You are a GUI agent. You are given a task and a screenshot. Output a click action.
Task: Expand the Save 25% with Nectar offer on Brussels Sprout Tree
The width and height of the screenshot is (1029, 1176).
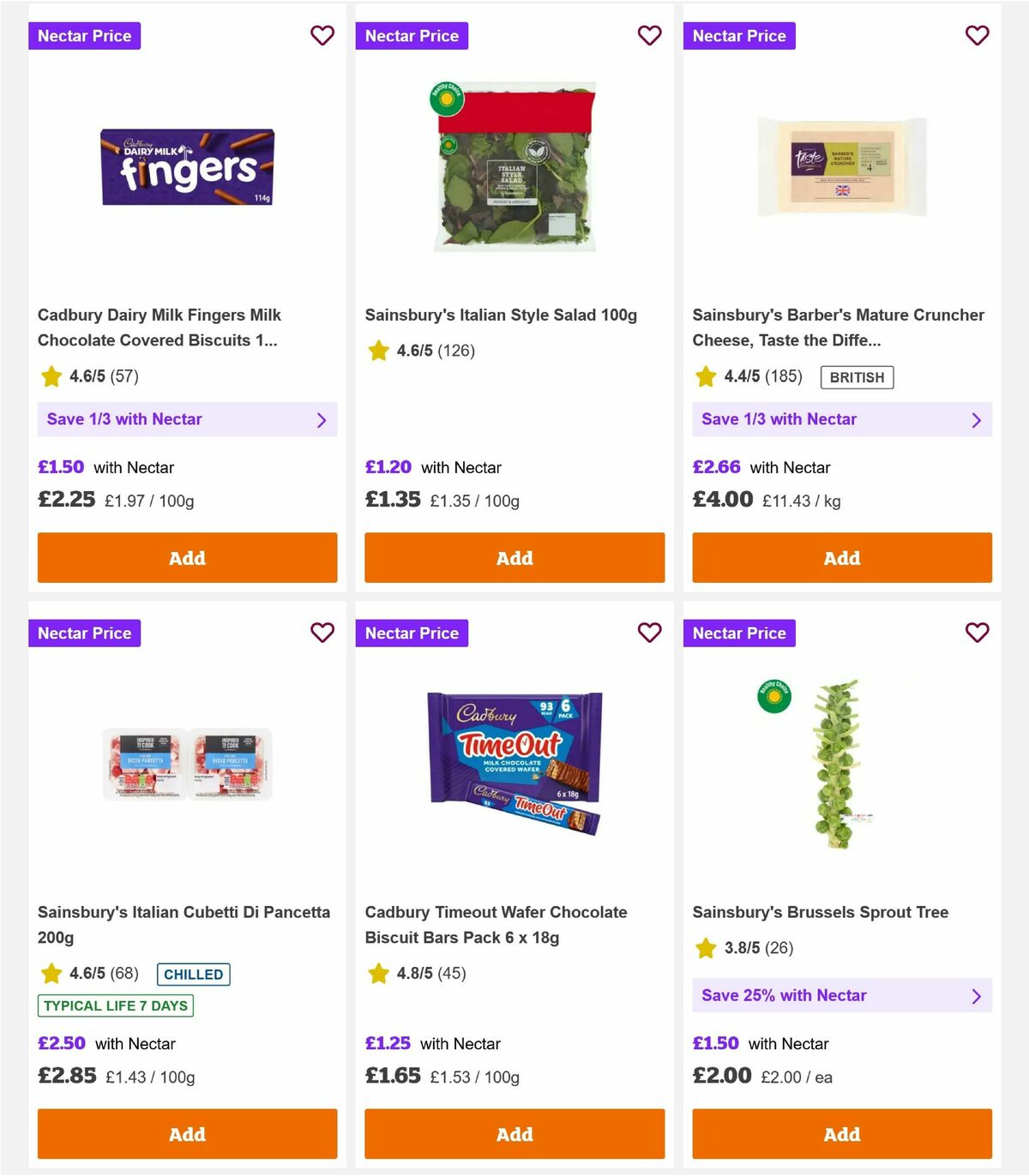[842, 995]
